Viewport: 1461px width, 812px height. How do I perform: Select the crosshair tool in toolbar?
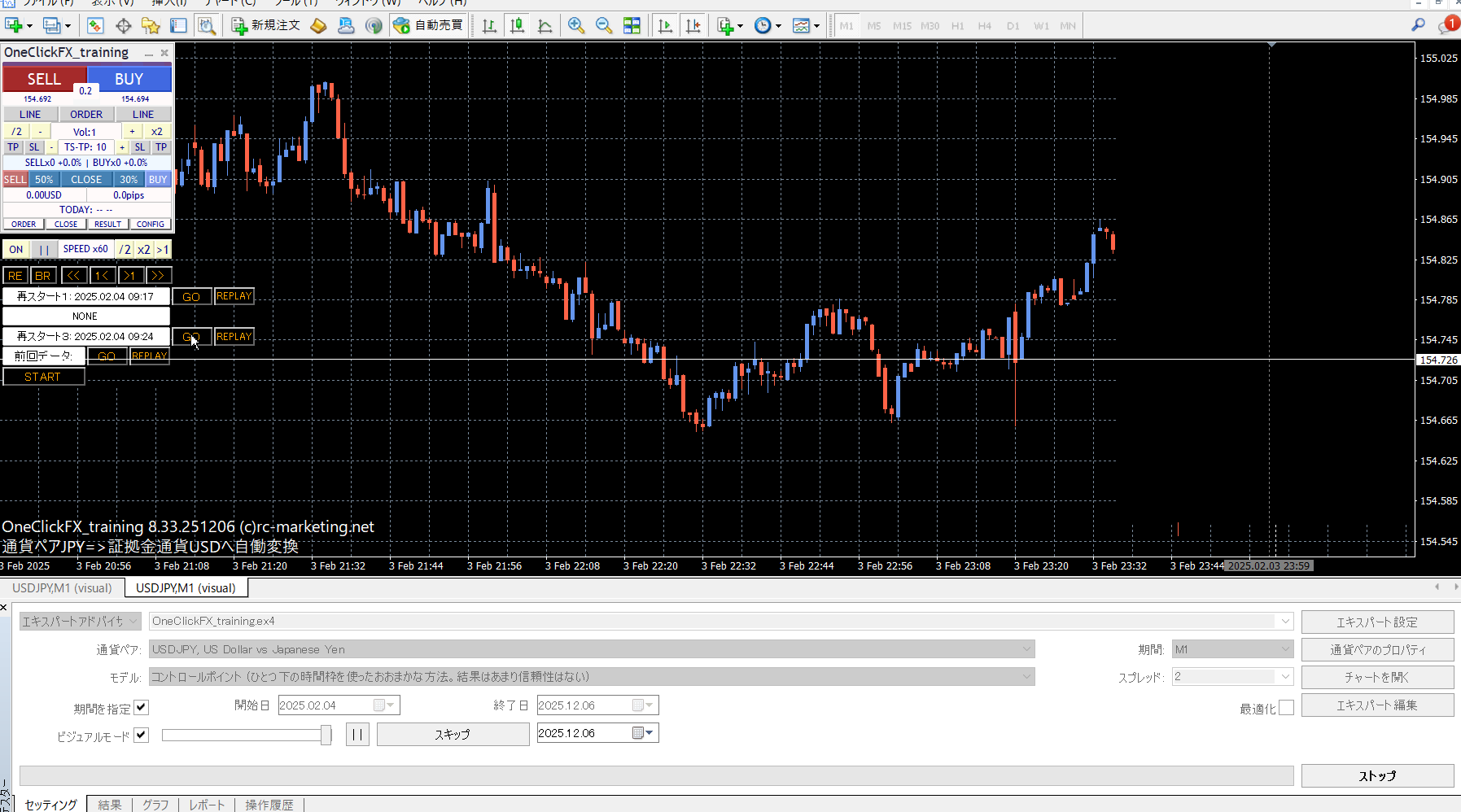coord(123,25)
